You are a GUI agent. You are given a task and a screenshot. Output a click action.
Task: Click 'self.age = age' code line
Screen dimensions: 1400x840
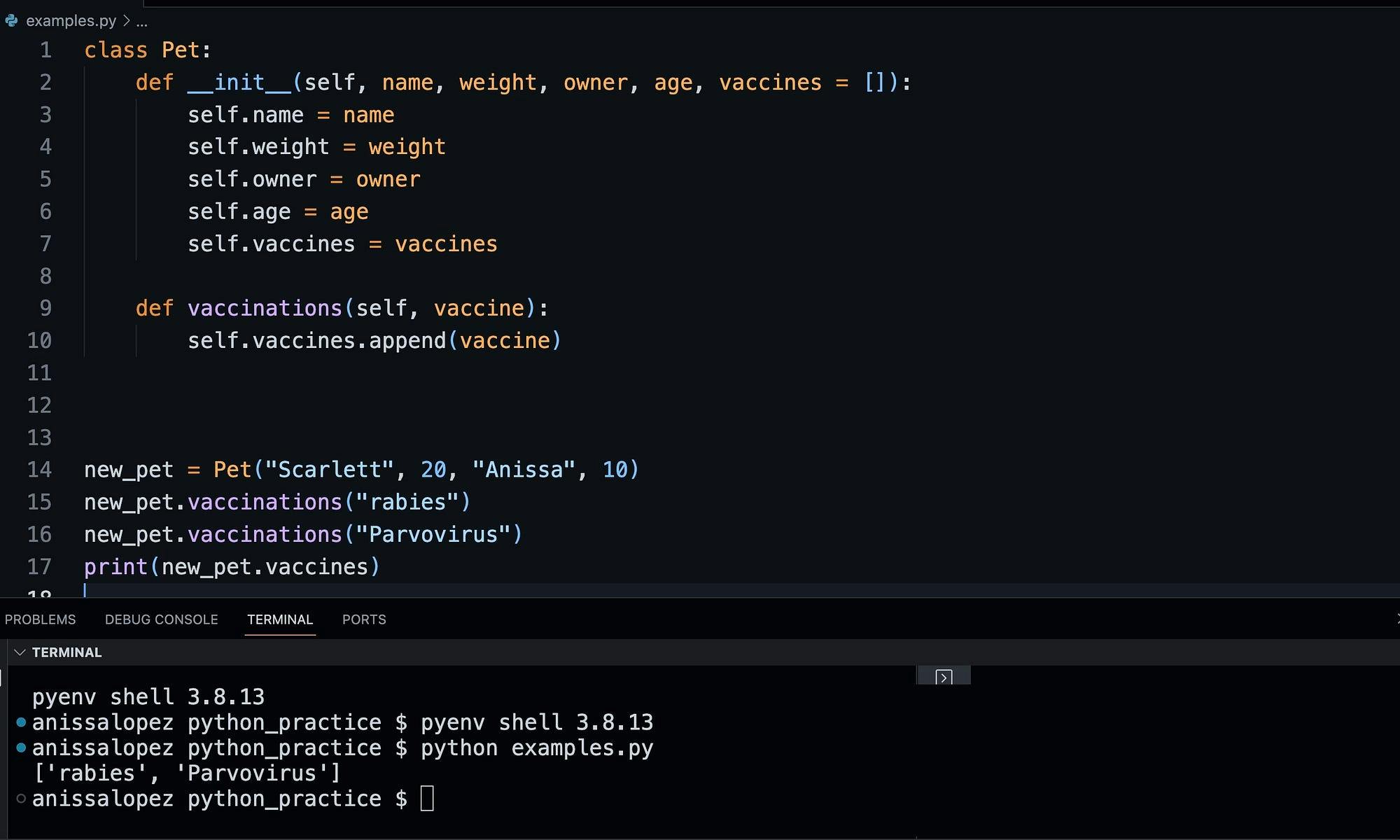[x=278, y=211]
